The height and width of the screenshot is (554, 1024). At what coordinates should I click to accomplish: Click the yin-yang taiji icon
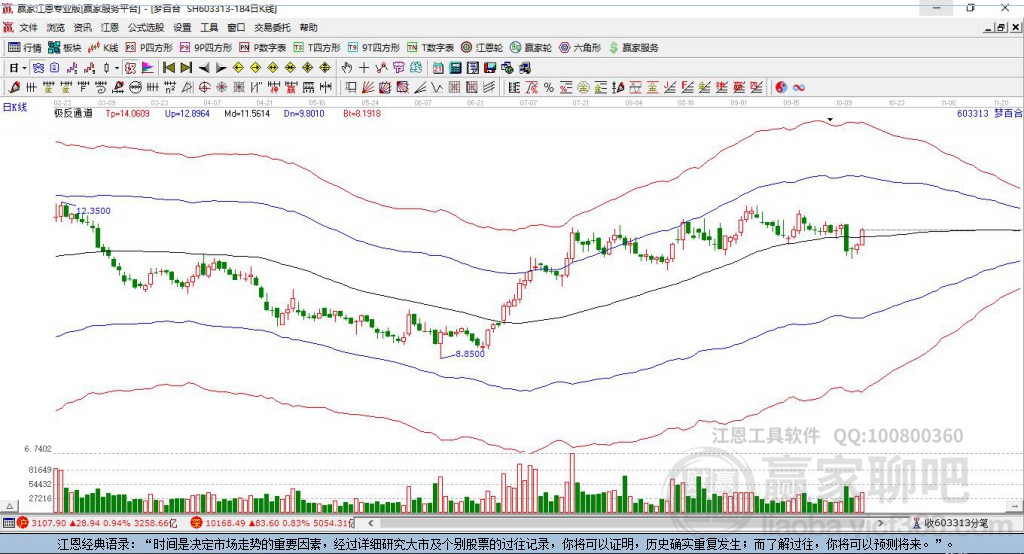781,87
